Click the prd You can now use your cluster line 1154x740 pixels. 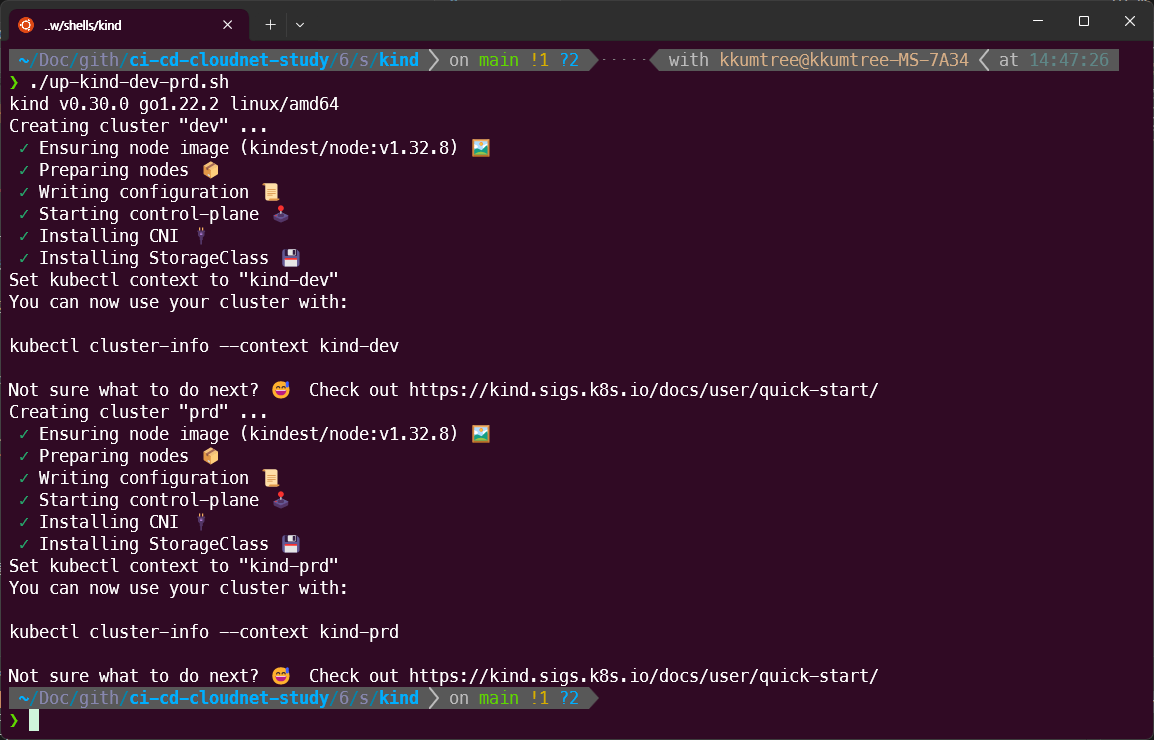pos(178,588)
